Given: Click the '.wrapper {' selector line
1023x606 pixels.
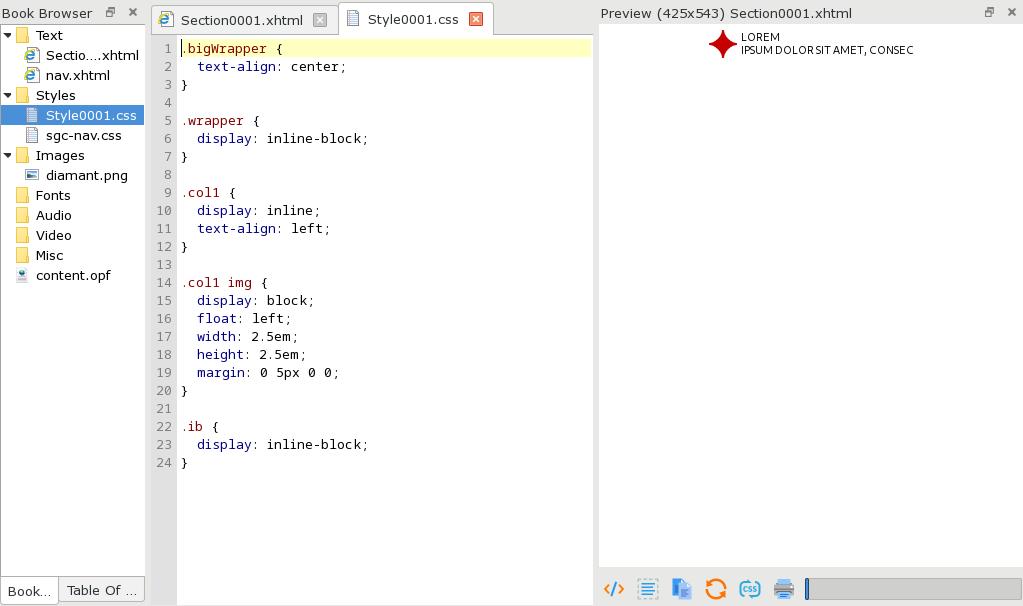Looking at the screenshot, I should [221, 121].
